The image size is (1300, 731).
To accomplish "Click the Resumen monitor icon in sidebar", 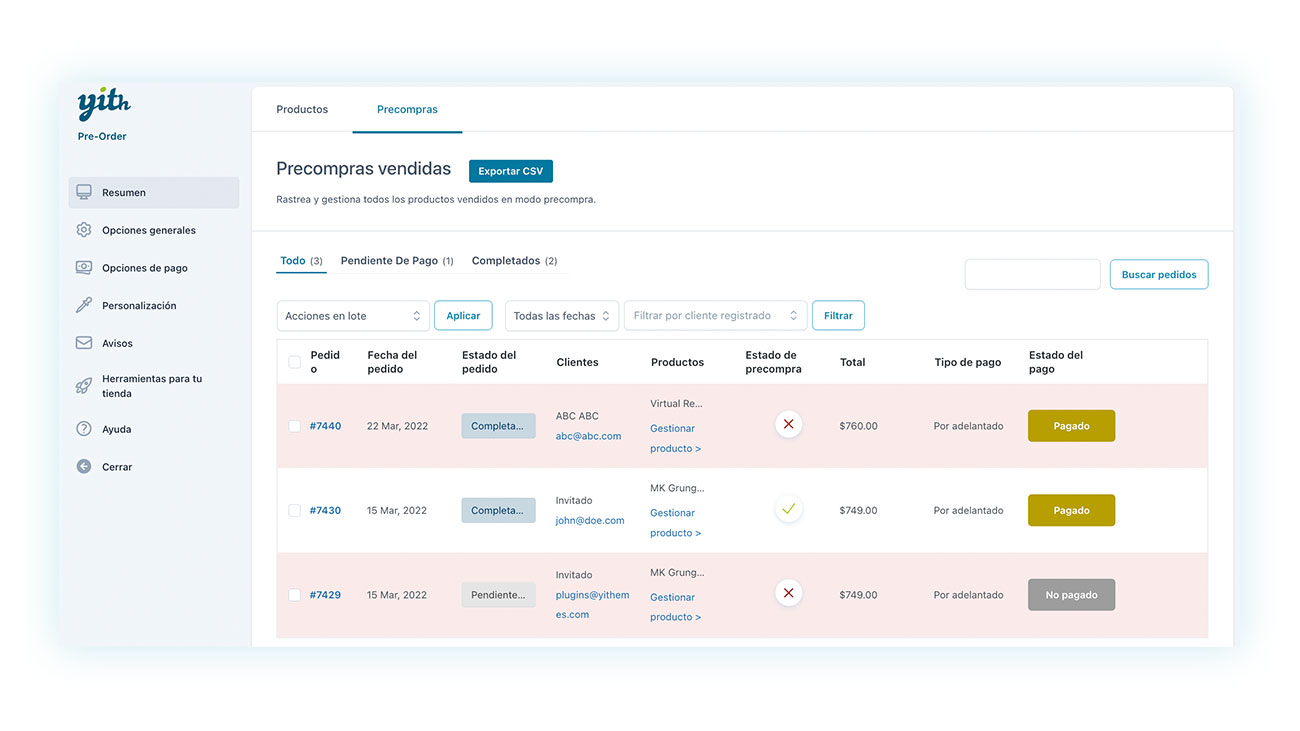I will (84, 192).
